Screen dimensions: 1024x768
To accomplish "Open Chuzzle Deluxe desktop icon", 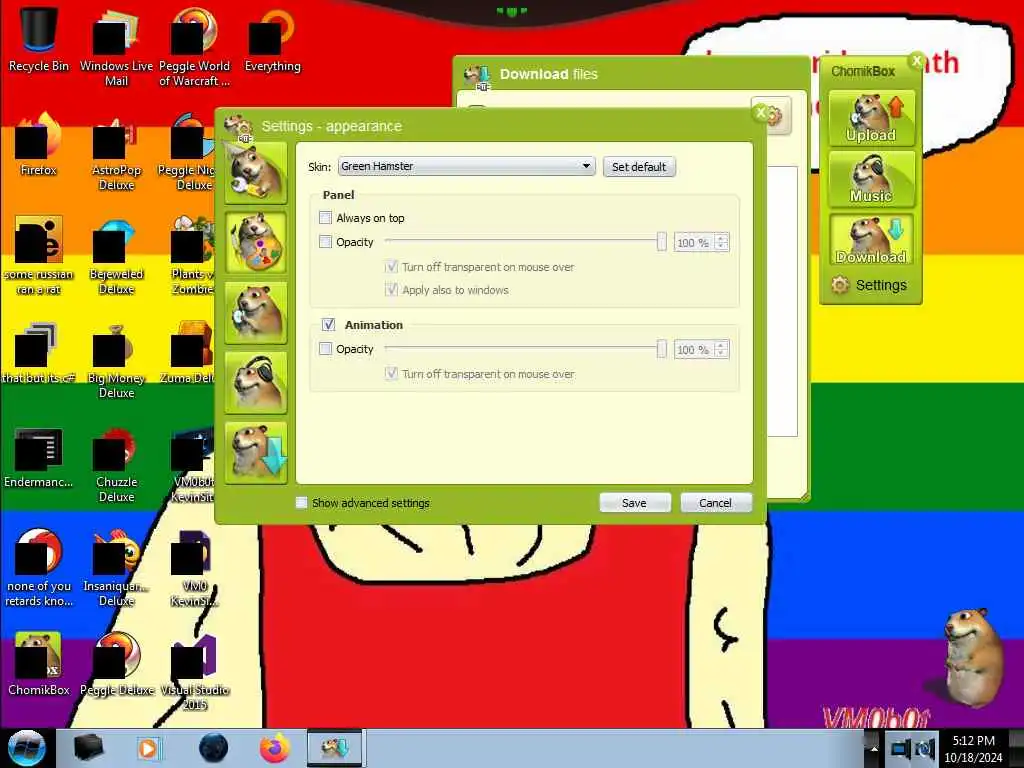I will (116, 464).
